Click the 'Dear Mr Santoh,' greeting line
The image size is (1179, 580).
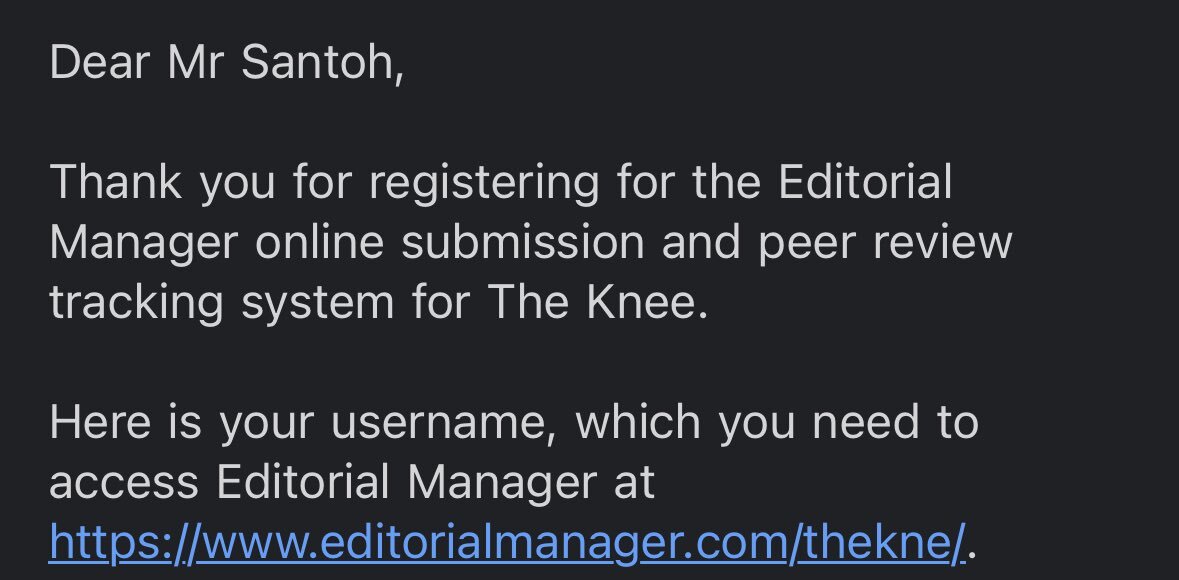coord(226,62)
